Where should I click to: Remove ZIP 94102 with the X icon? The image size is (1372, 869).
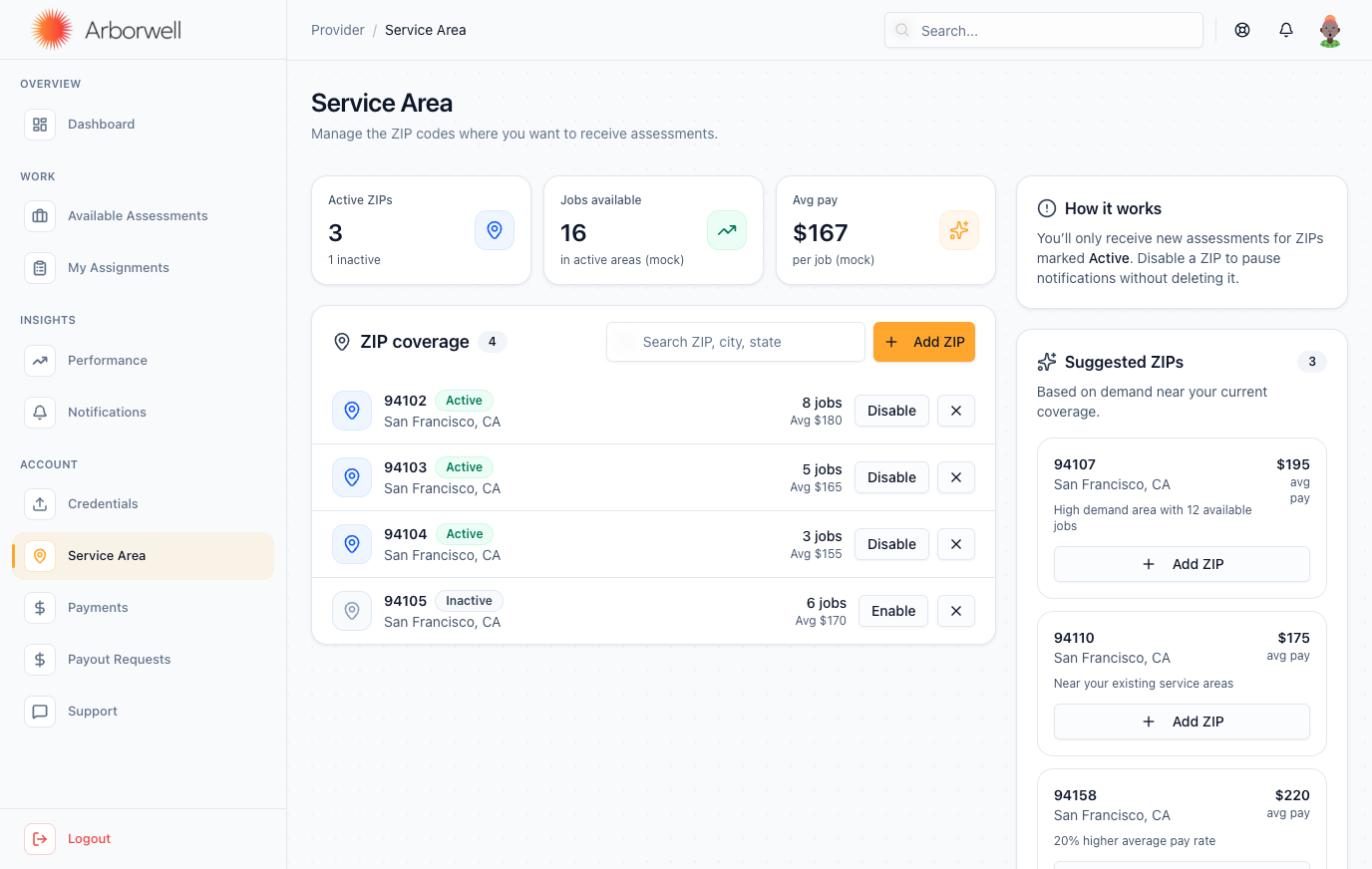[956, 411]
